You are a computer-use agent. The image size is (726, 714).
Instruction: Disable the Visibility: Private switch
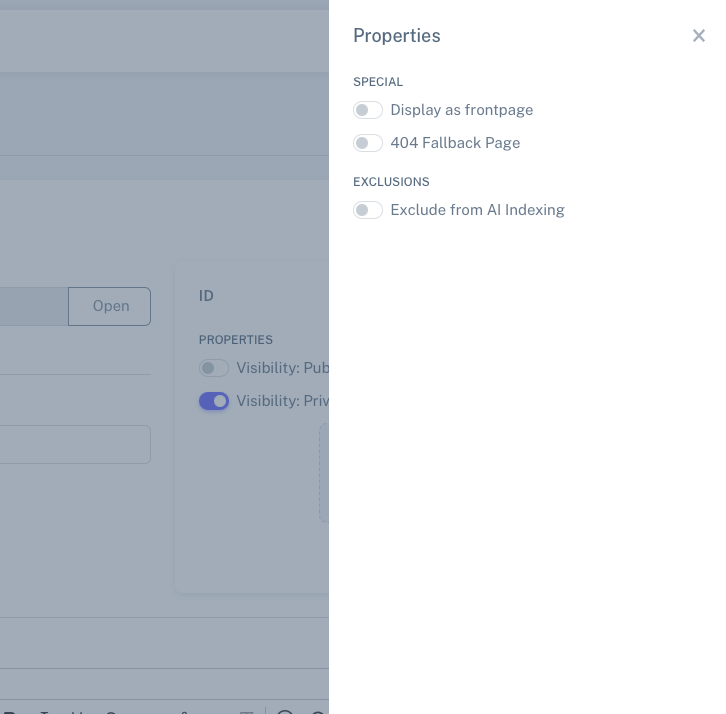point(214,401)
